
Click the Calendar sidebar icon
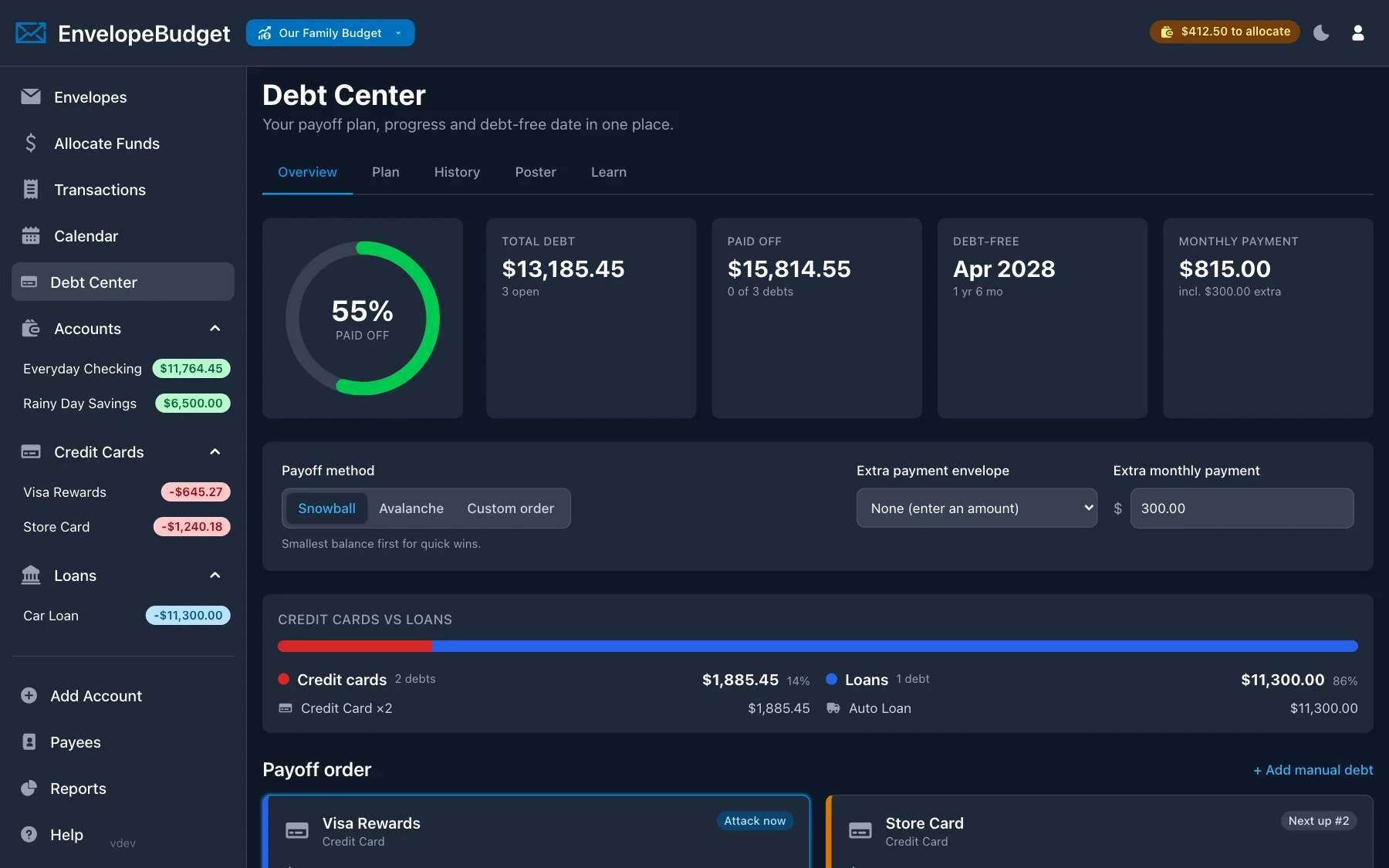point(31,235)
